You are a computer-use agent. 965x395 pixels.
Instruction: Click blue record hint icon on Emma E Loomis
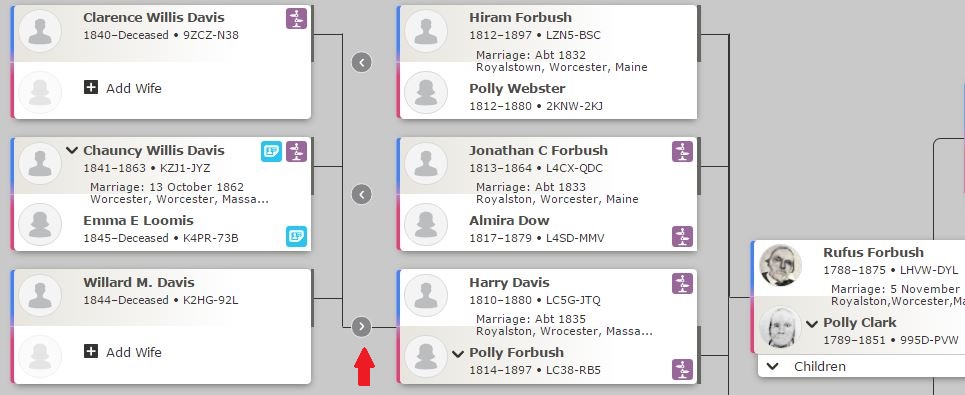pyautogui.click(x=296, y=236)
